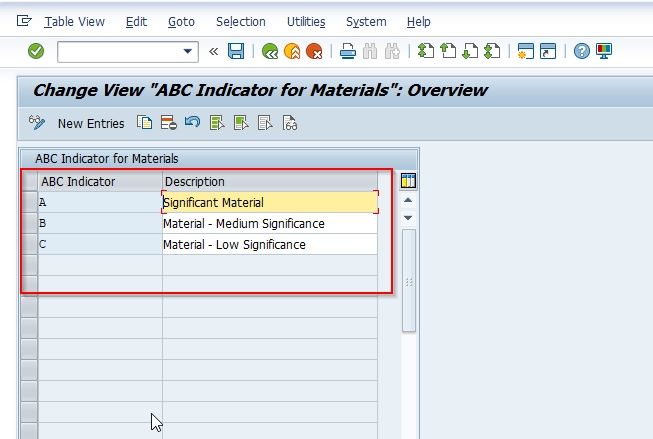Open Help via blue question mark

(x=581, y=51)
